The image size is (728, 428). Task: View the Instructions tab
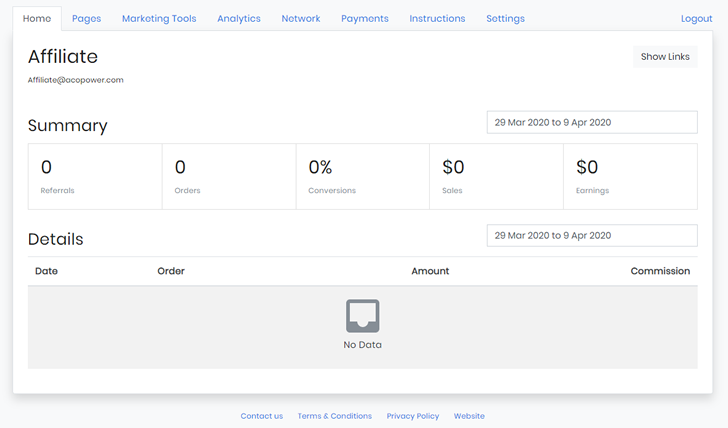(x=437, y=19)
